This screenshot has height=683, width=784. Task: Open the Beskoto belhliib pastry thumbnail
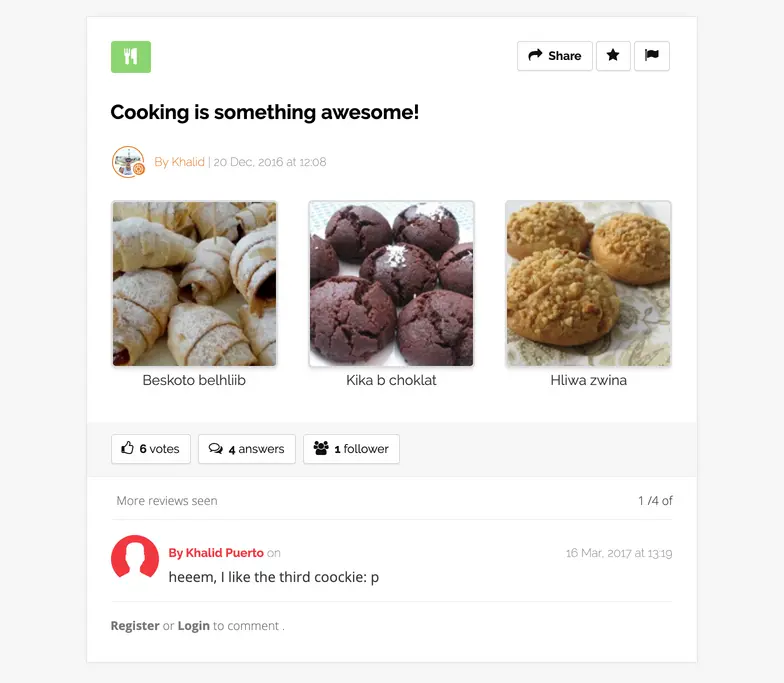click(x=194, y=284)
